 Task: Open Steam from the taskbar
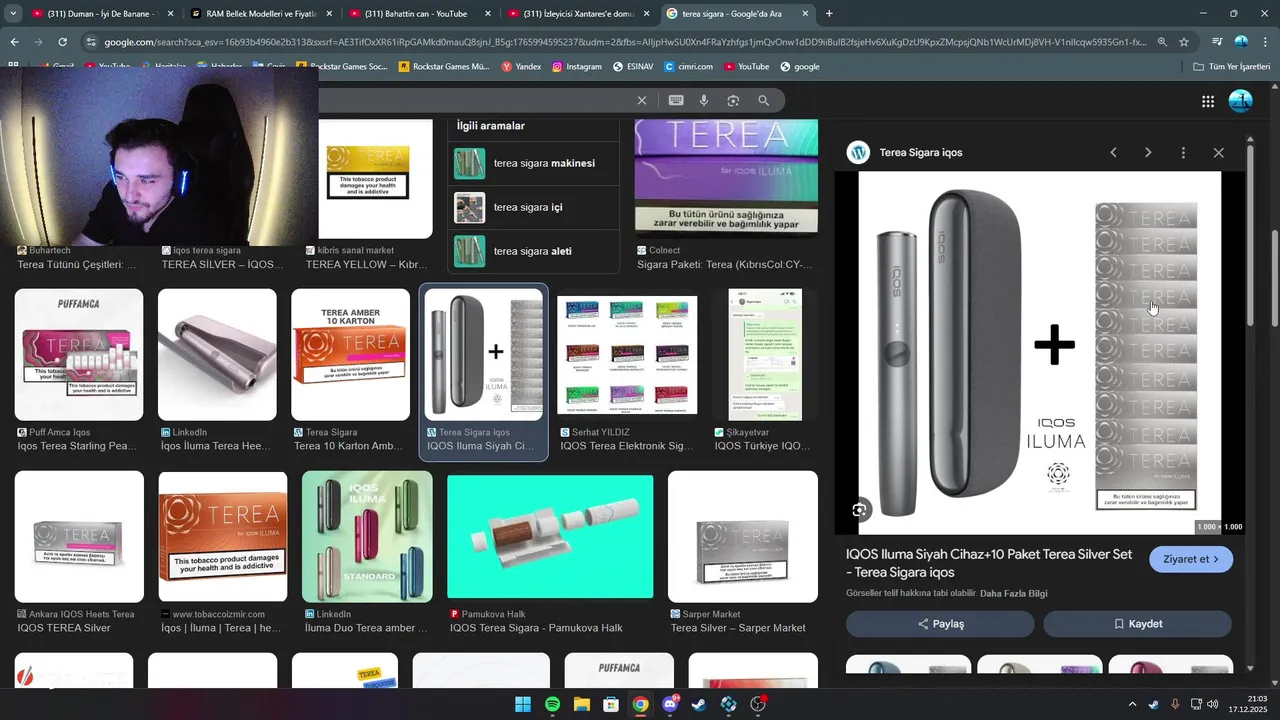point(699,705)
